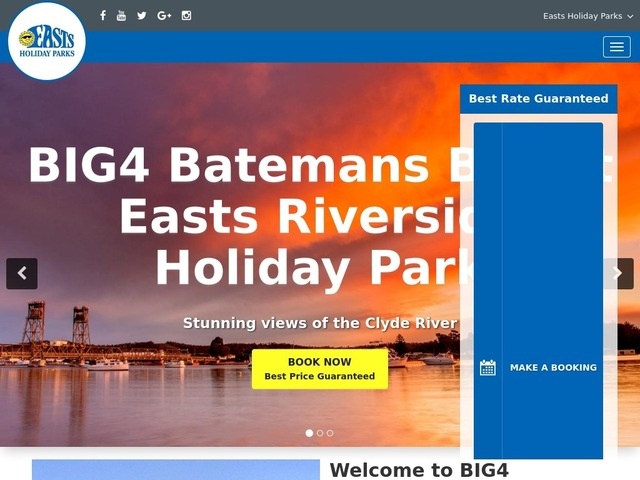Click 'Stunning views of the Clyde River' text

[x=320, y=323]
